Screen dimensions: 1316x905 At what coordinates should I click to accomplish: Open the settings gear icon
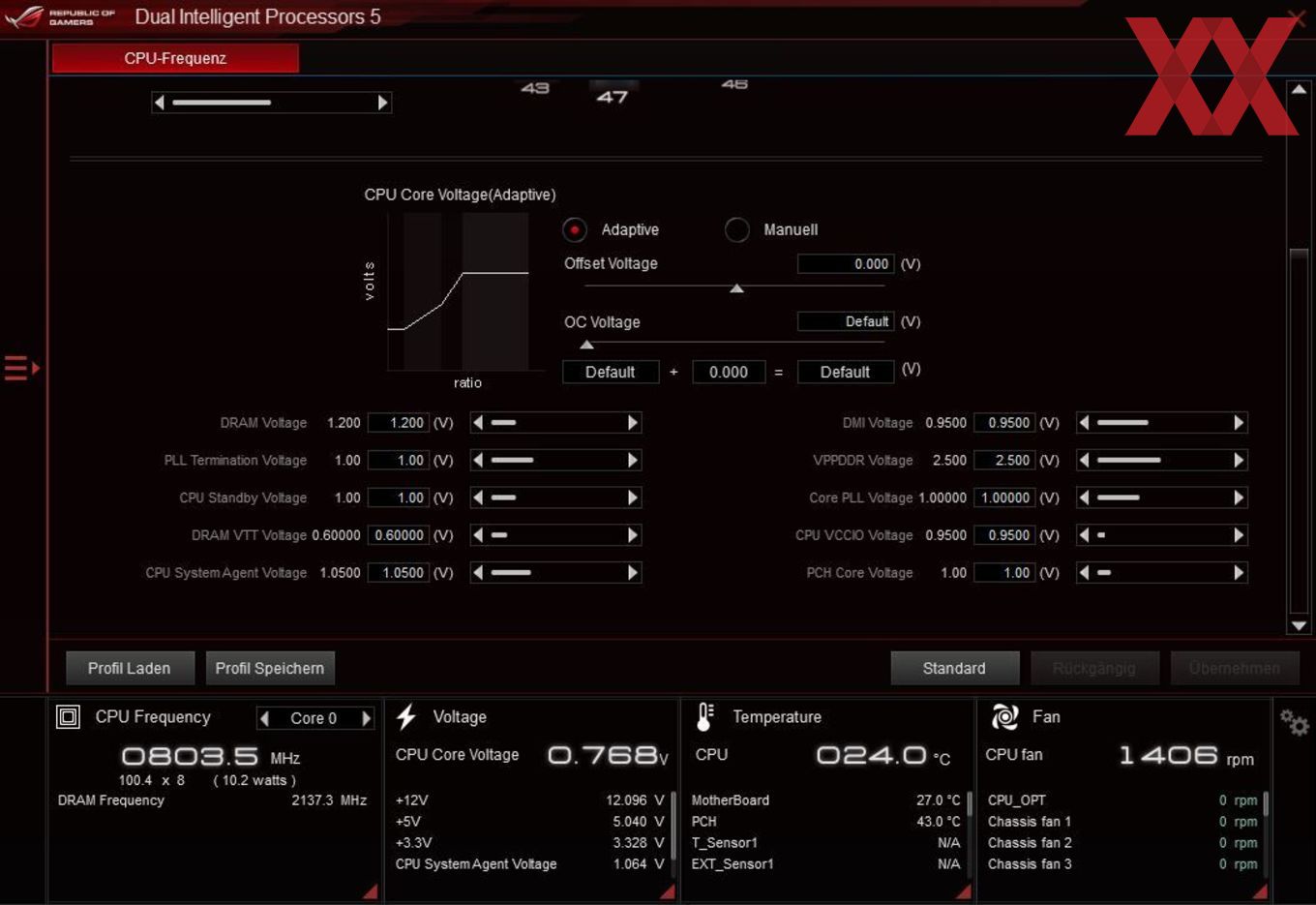(1294, 722)
